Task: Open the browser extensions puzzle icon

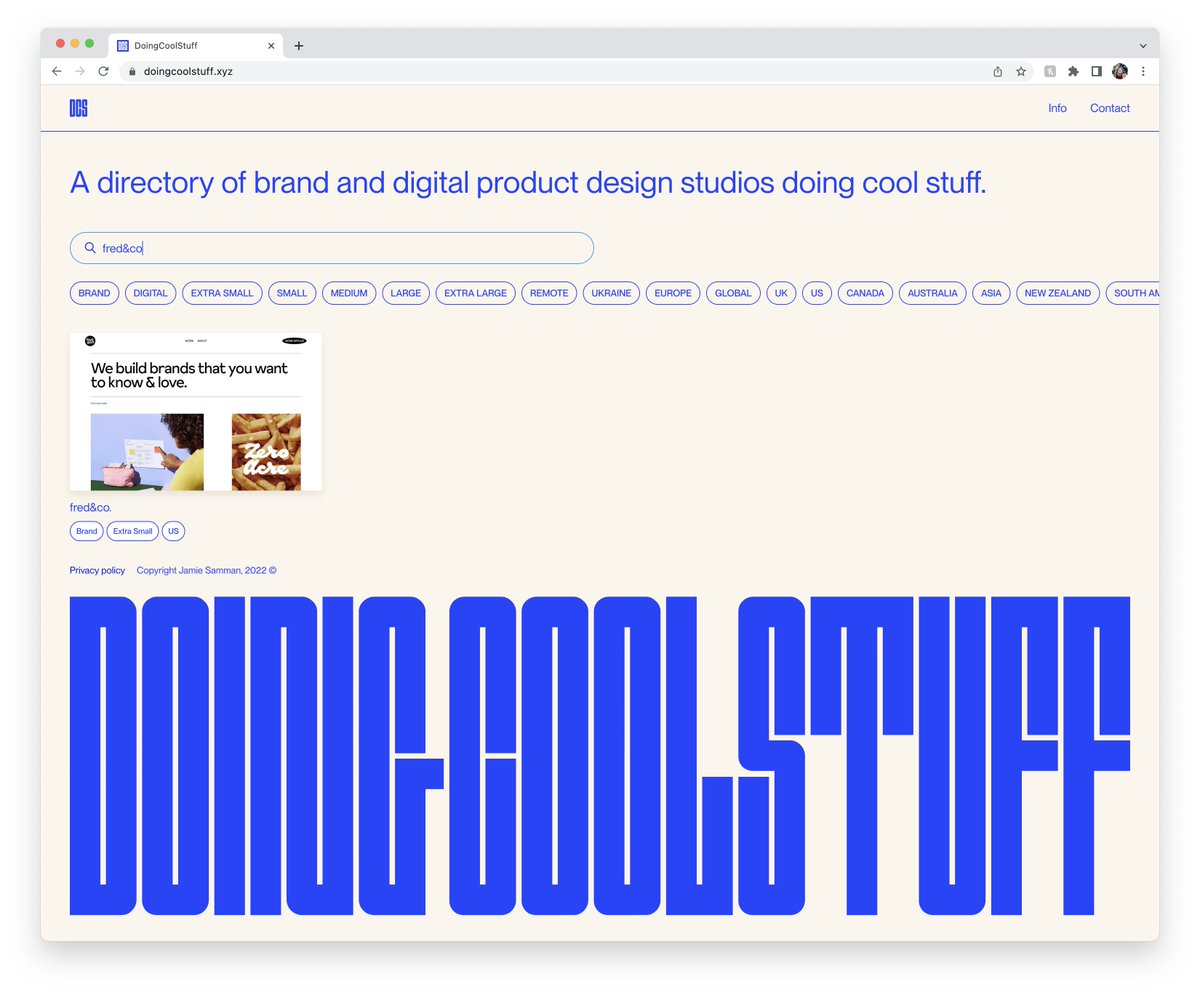Action: coord(1072,71)
